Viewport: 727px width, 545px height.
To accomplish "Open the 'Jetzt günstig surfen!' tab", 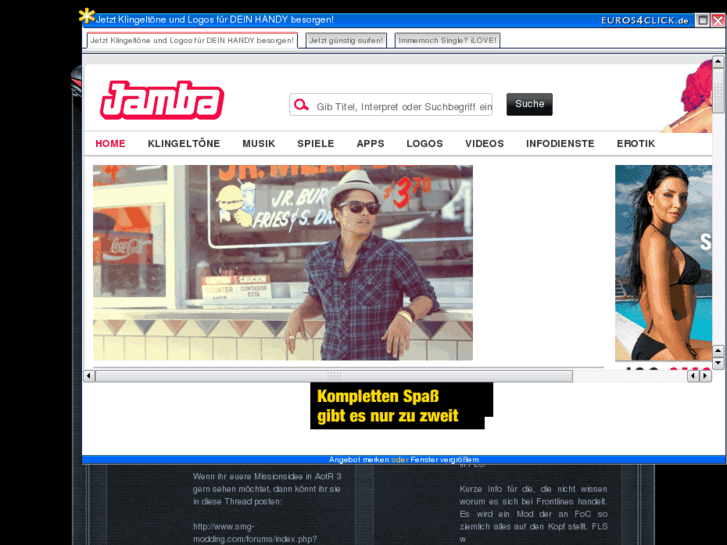I will coord(346,40).
